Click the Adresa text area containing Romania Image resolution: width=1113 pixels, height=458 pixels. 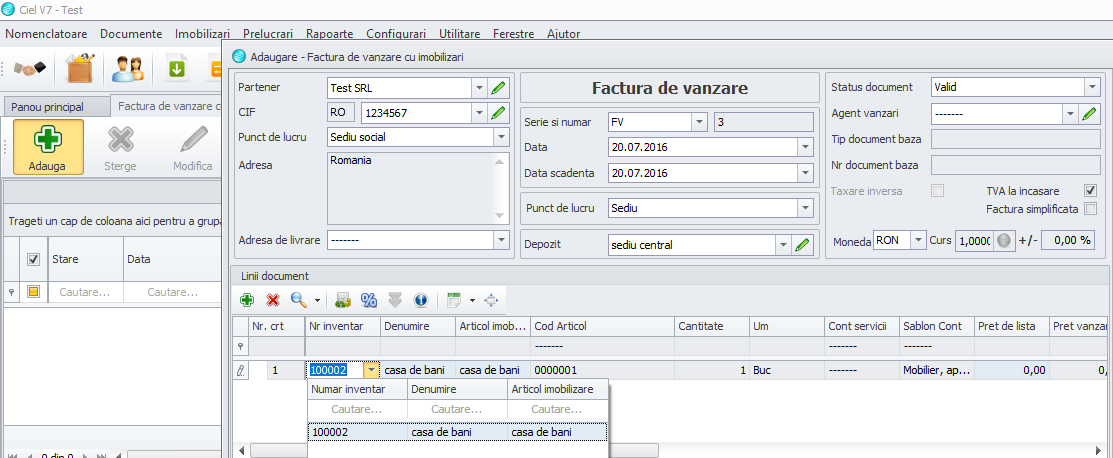(x=419, y=188)
